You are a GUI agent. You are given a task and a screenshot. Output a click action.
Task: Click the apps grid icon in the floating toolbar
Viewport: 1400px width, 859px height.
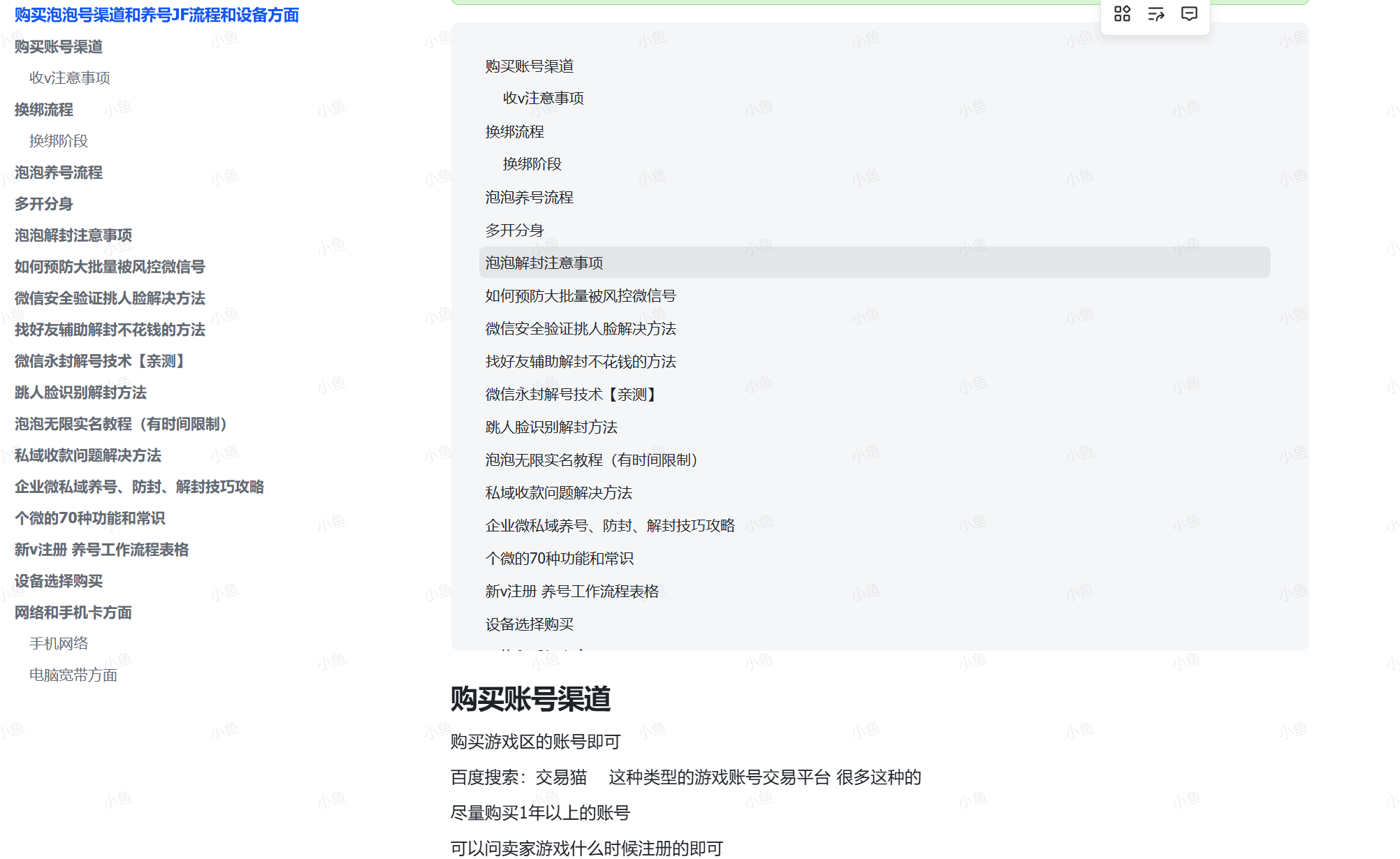point(1123,13)
